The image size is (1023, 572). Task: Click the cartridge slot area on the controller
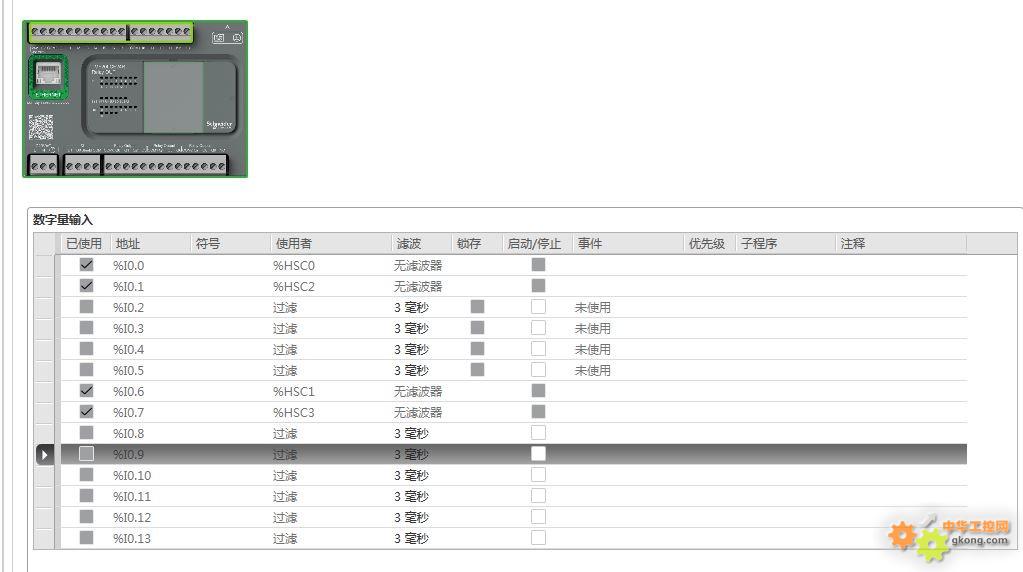tap(174, 97)
